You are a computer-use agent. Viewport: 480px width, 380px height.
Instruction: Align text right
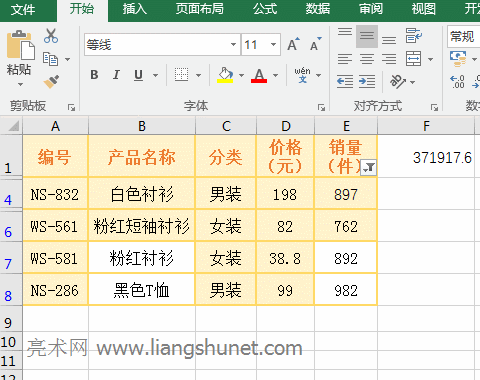(x=389, y=59)
